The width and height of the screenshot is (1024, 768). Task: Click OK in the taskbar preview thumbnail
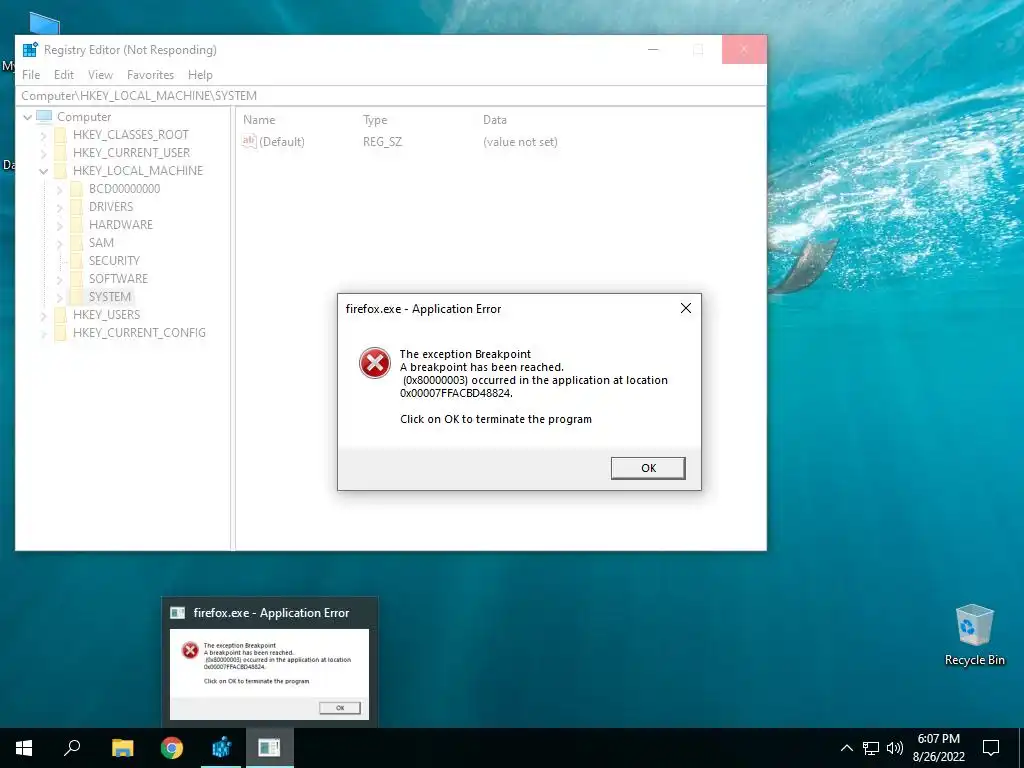[340, 708]
